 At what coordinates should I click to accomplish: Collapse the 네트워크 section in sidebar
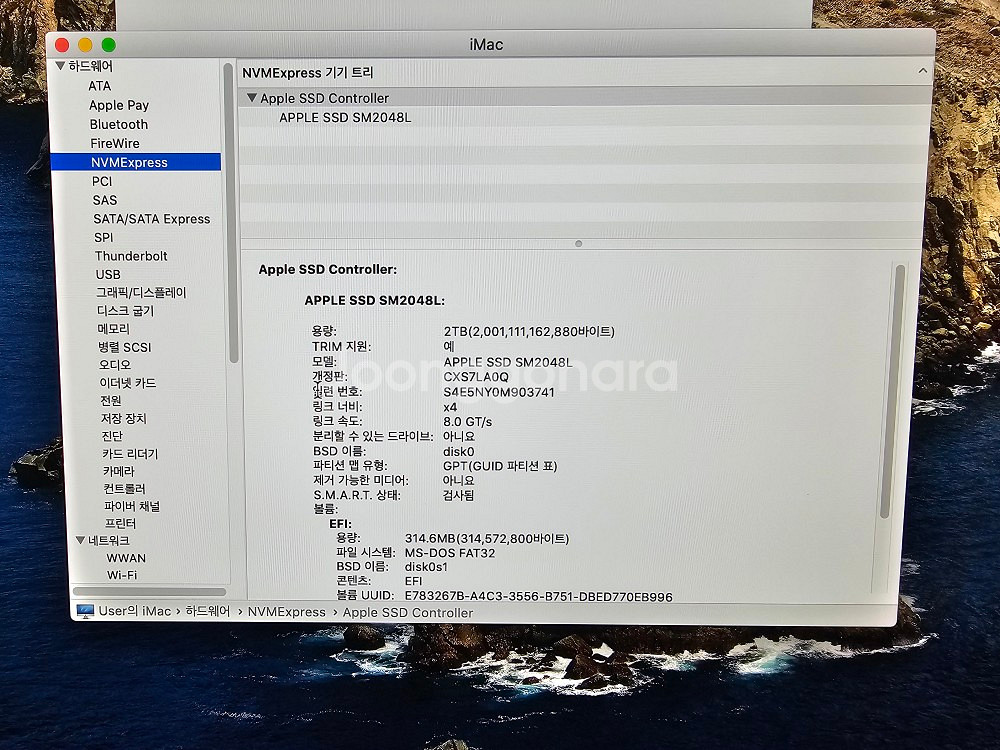point(80,540)
